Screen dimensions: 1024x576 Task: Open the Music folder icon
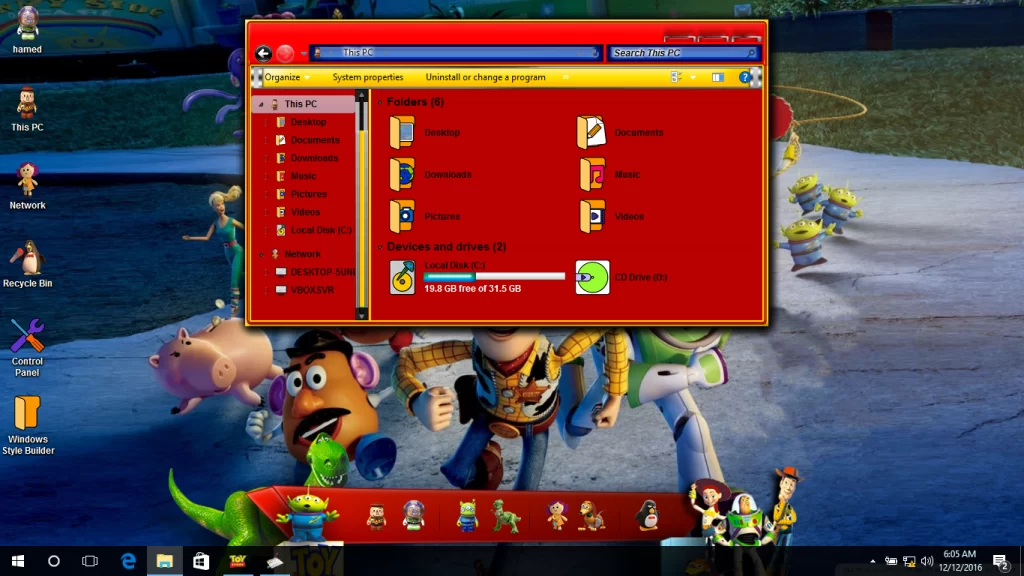click(592, 174)
